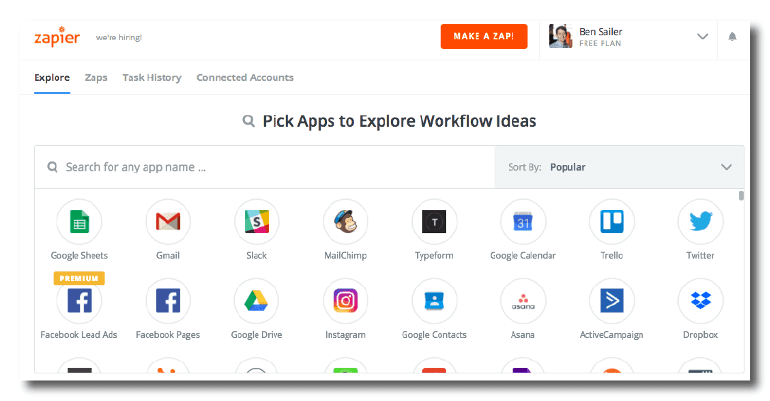This screenshot has height=401, width=770.
Task: Select the Asana app icon
Action: click(x=523, y=301)
